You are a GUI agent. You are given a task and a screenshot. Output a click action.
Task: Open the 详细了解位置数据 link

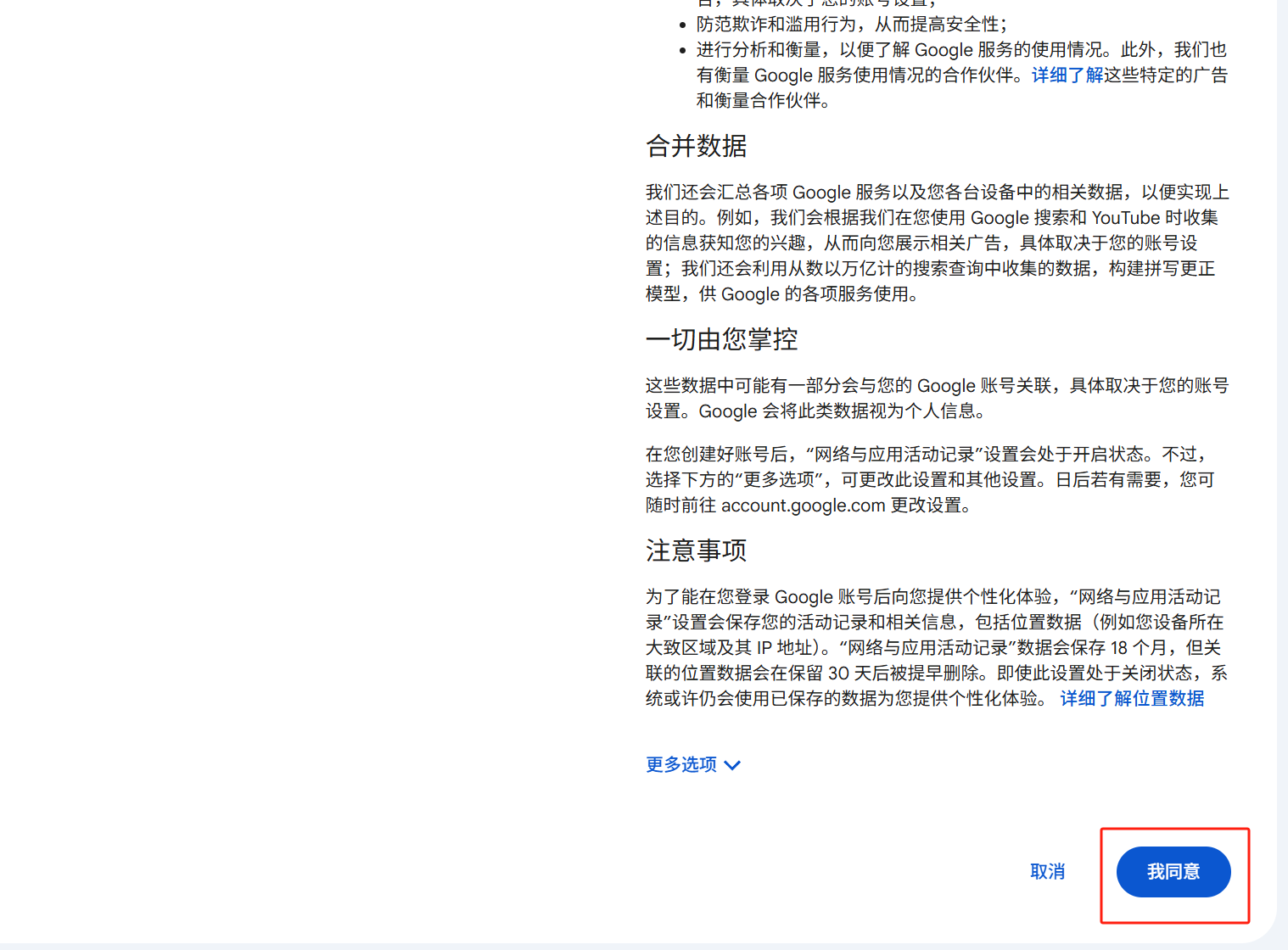coord(1132,699)
